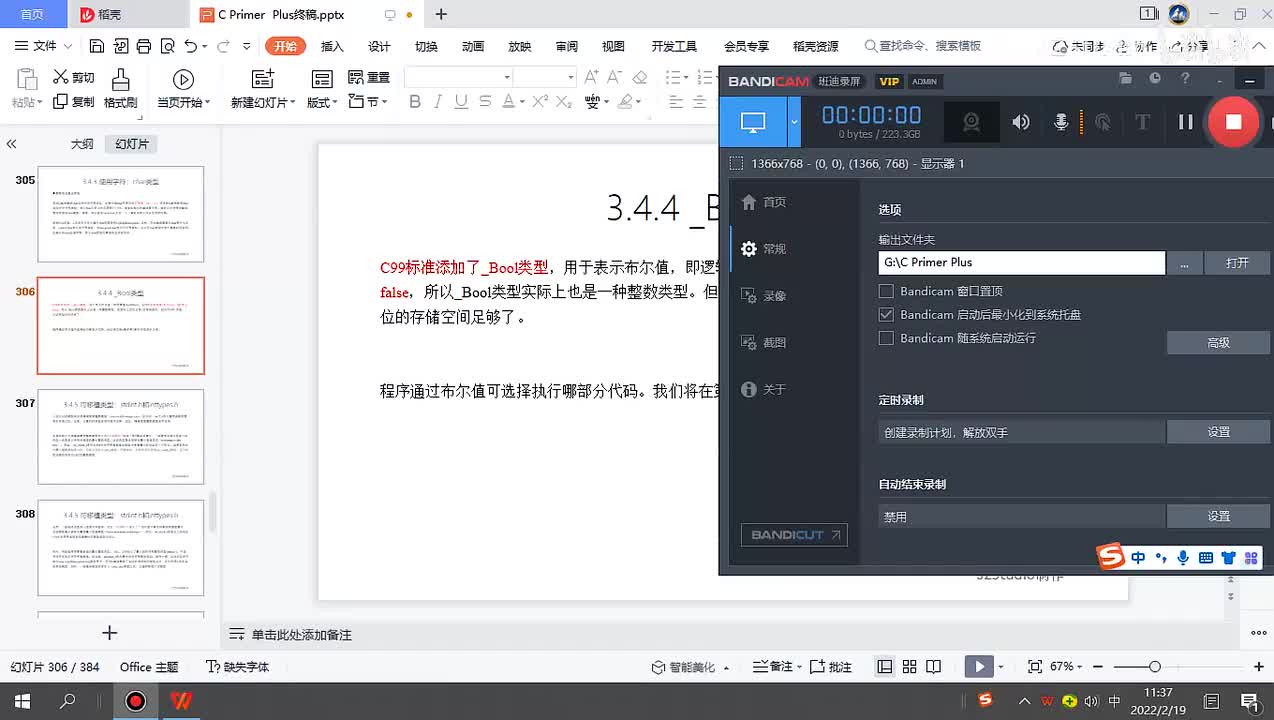1274x720 pixels.
Task: Select the Format Painter tool
Action: point(120,89)
